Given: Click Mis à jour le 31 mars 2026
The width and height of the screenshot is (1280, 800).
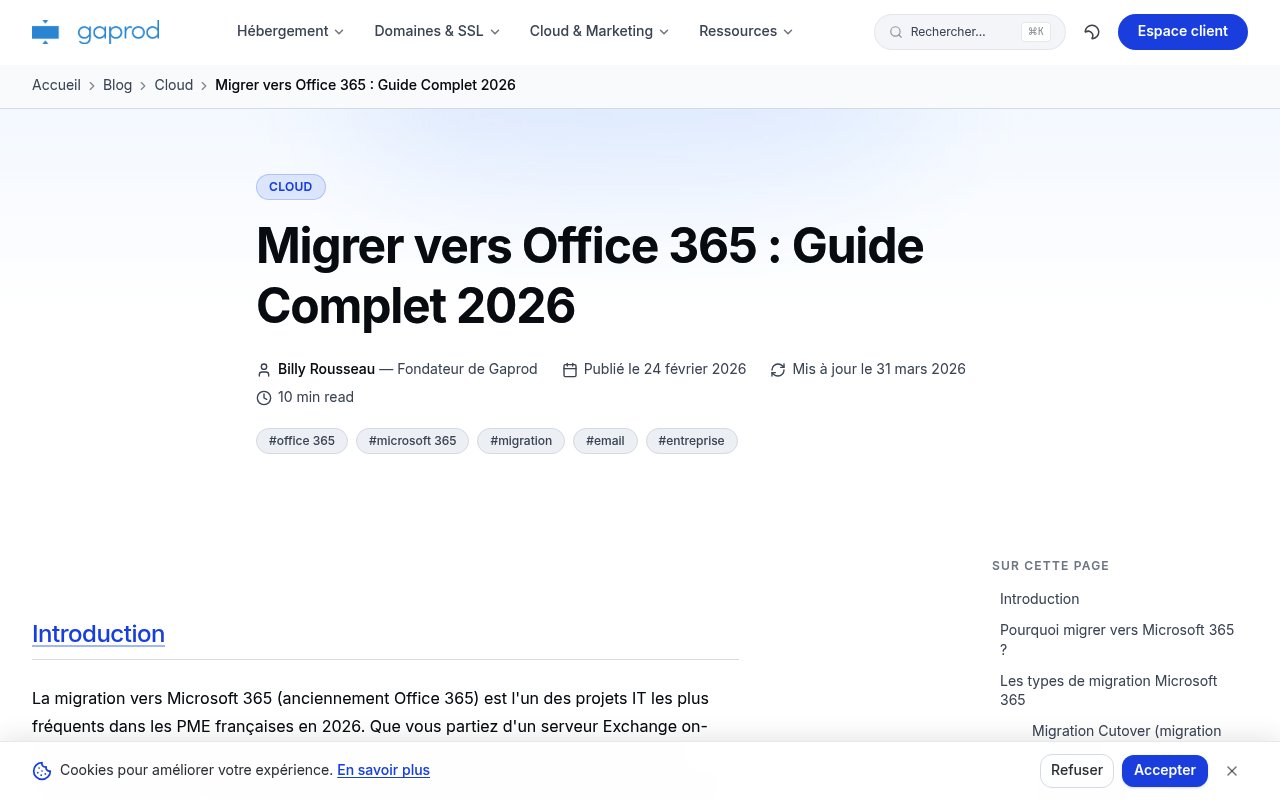Looking at the screenshot, I should (x=879, y=369).
